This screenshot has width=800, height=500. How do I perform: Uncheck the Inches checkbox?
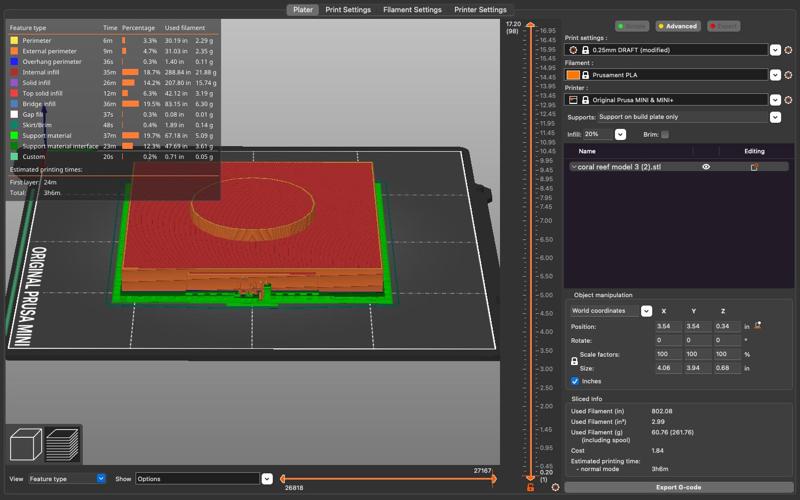pos(574,381)
